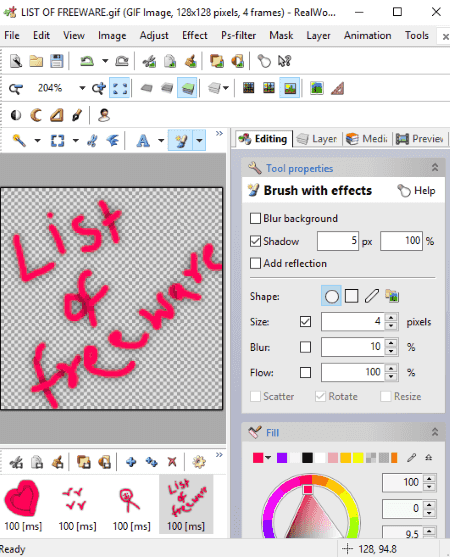The width and height of the screenshot is (450, 557).
Task: Click the redo icon
Action: [122, 61]
